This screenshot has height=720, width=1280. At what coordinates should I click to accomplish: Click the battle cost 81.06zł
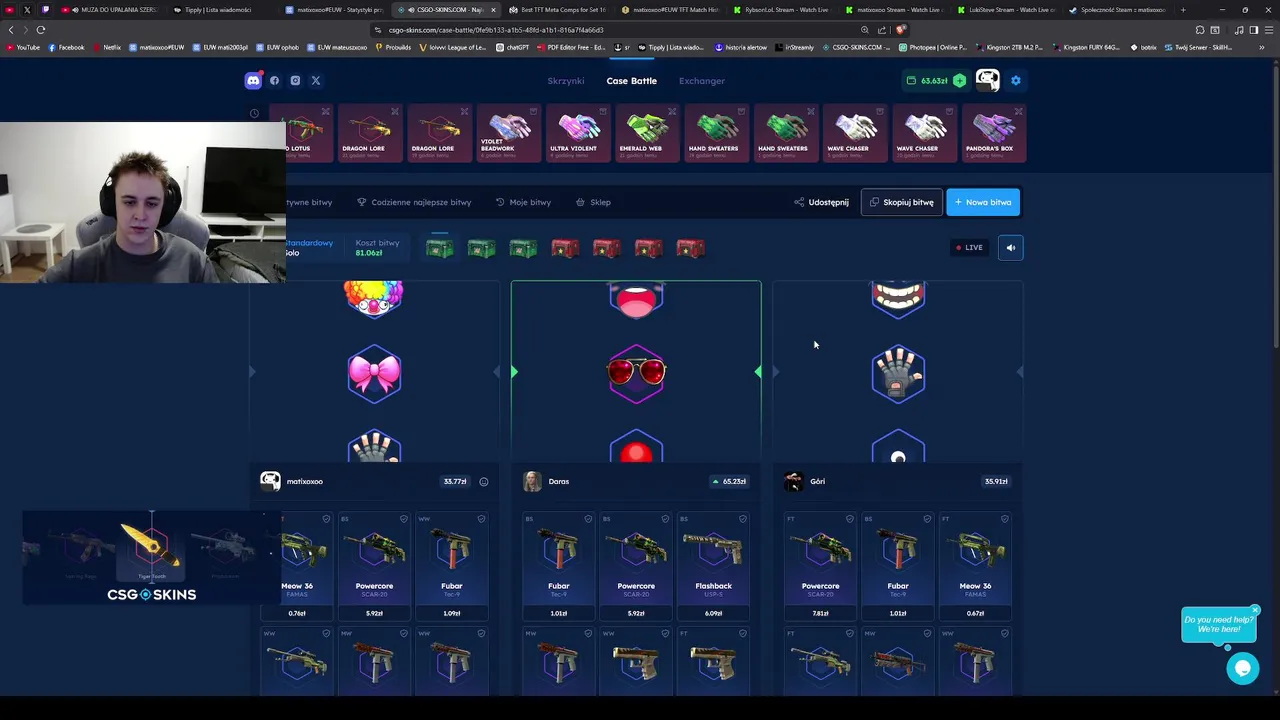(369, 253)
